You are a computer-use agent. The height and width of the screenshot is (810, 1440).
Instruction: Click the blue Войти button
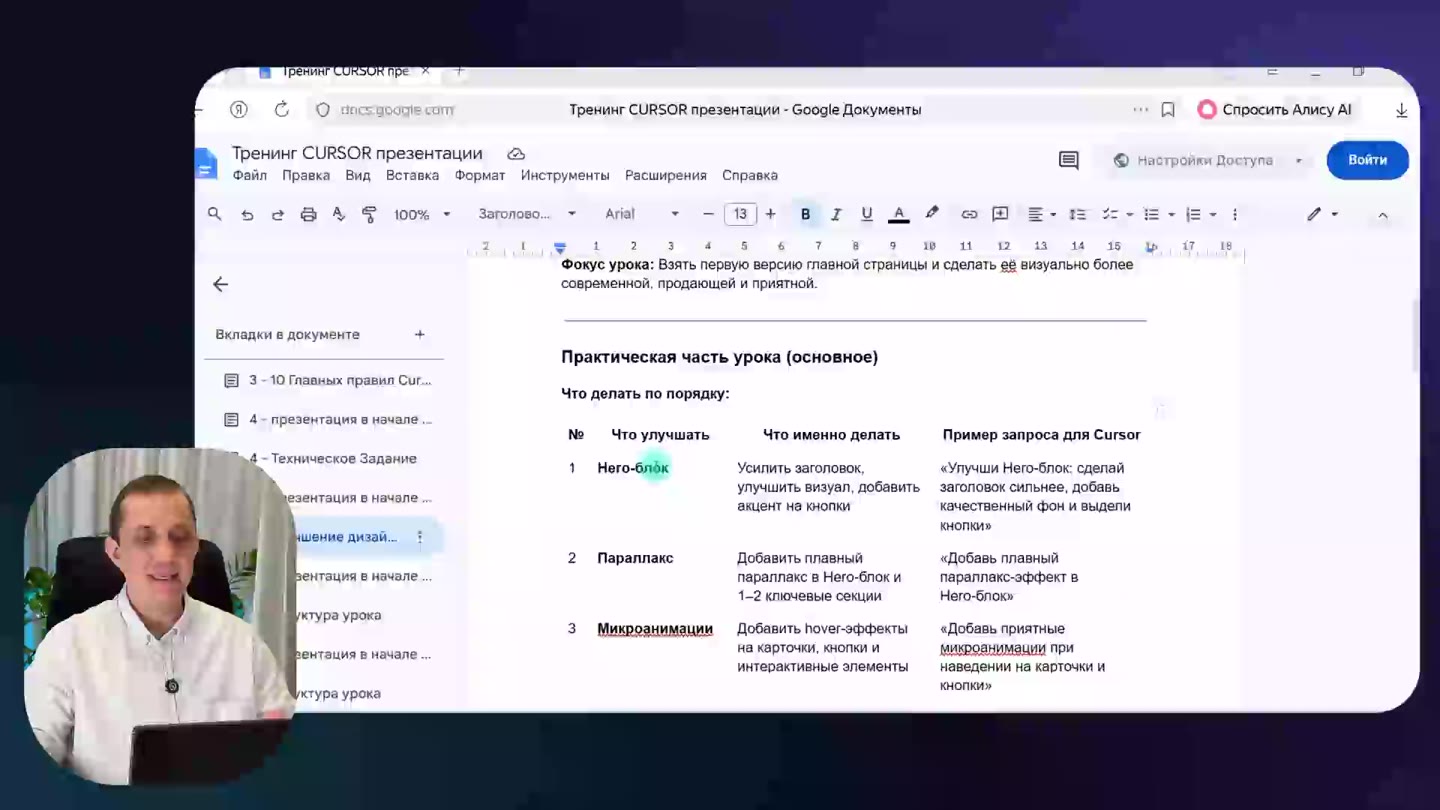[1367, 160]
